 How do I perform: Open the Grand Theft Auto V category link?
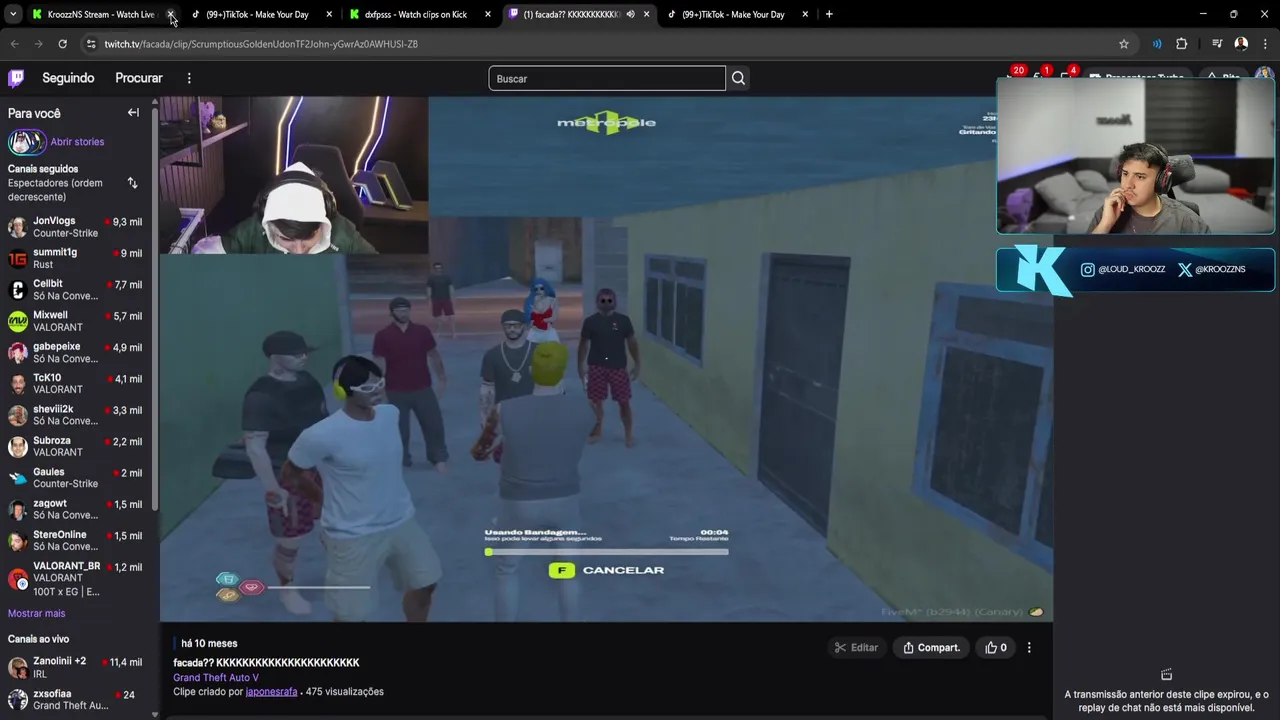click(x=216, y=677)
